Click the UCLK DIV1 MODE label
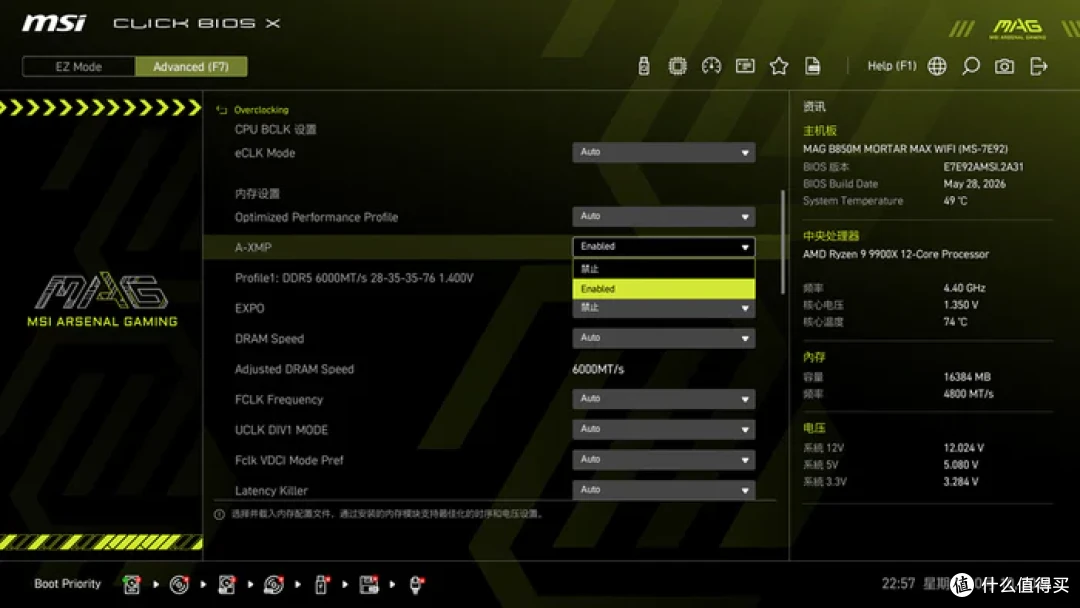This screenshot has width=1080, height=608. [281, 430]
